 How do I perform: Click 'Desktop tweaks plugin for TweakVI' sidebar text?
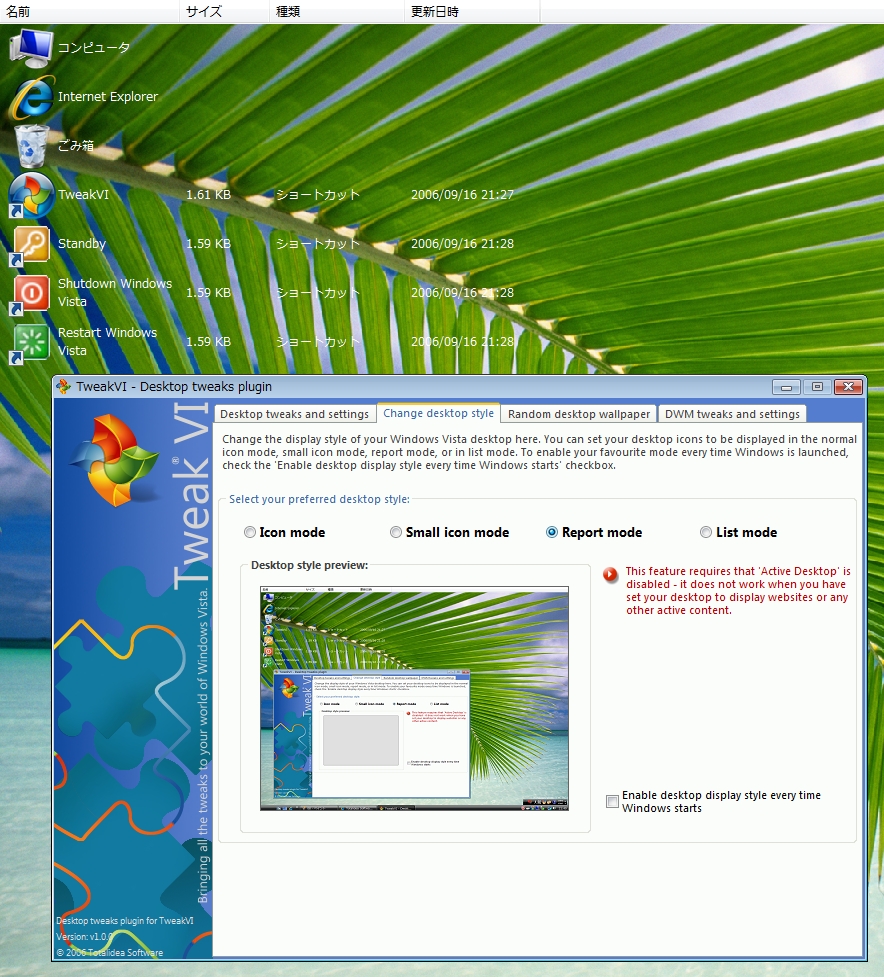click(x=125, y=920)
